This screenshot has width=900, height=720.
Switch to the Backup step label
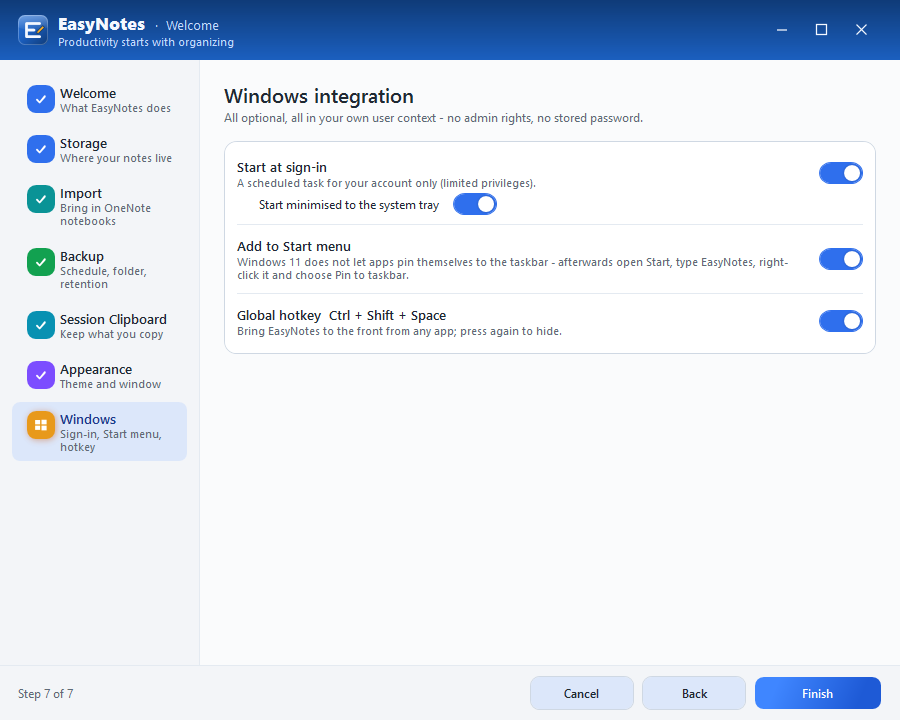pyautogui.click(x=82, y=256)
